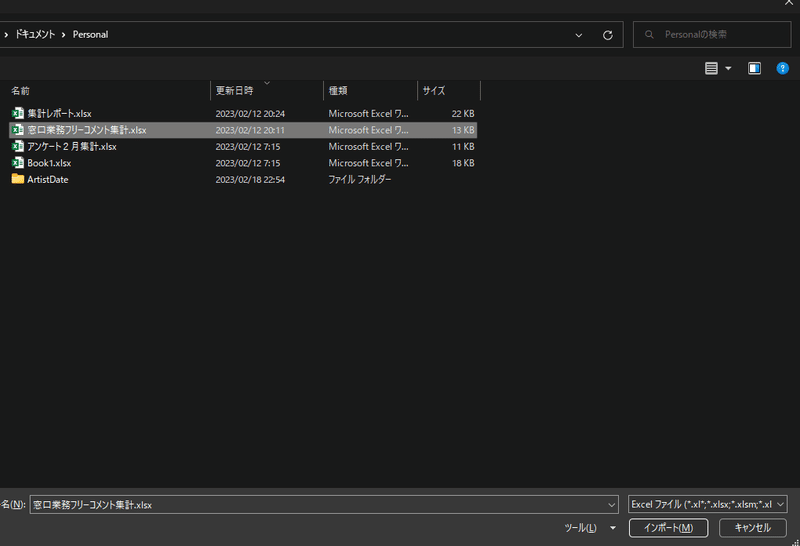Close the dialog window
The width and height of the screenshot is (800, 546).
(789, 3)
